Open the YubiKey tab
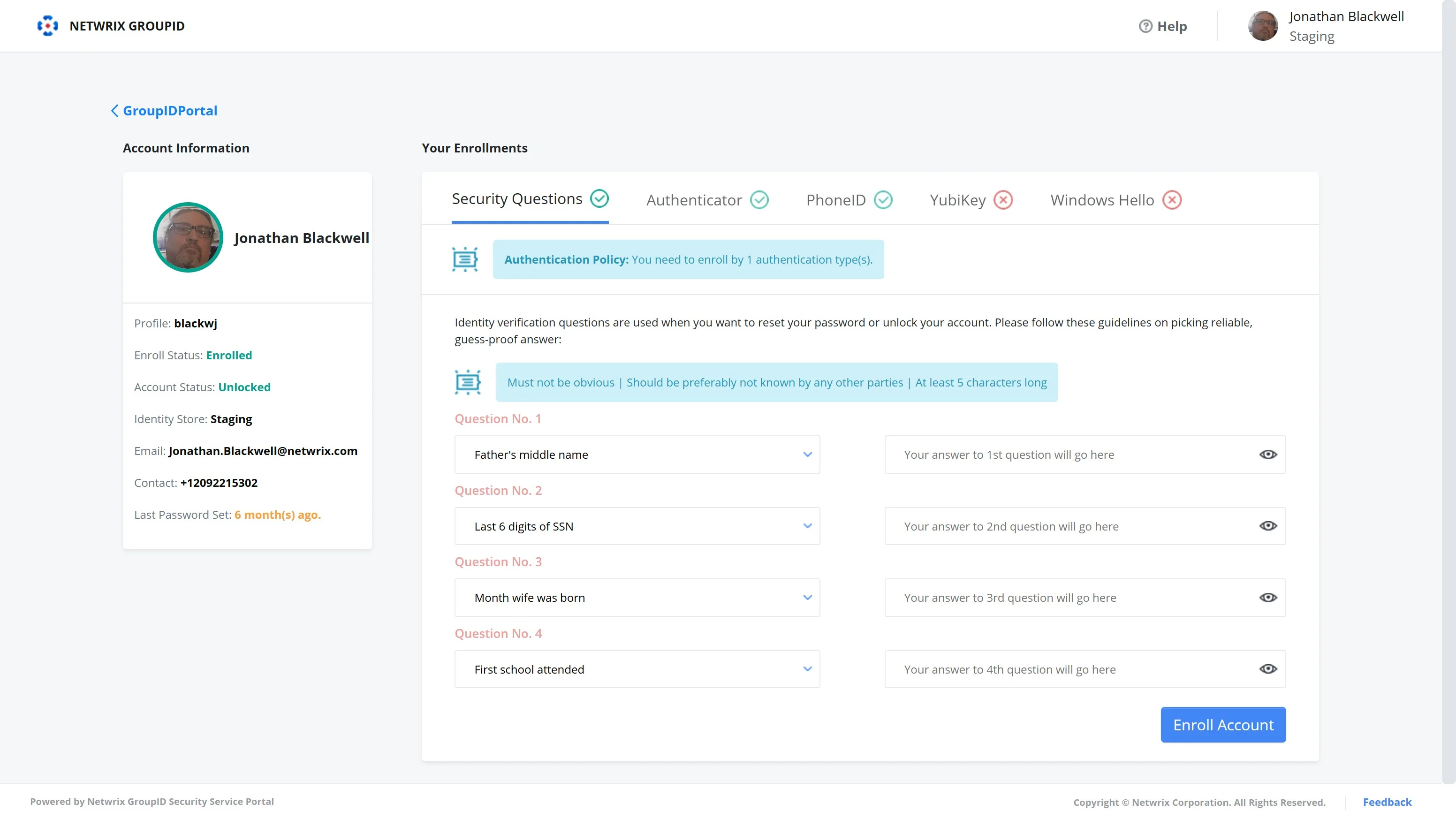 [971, 200]
